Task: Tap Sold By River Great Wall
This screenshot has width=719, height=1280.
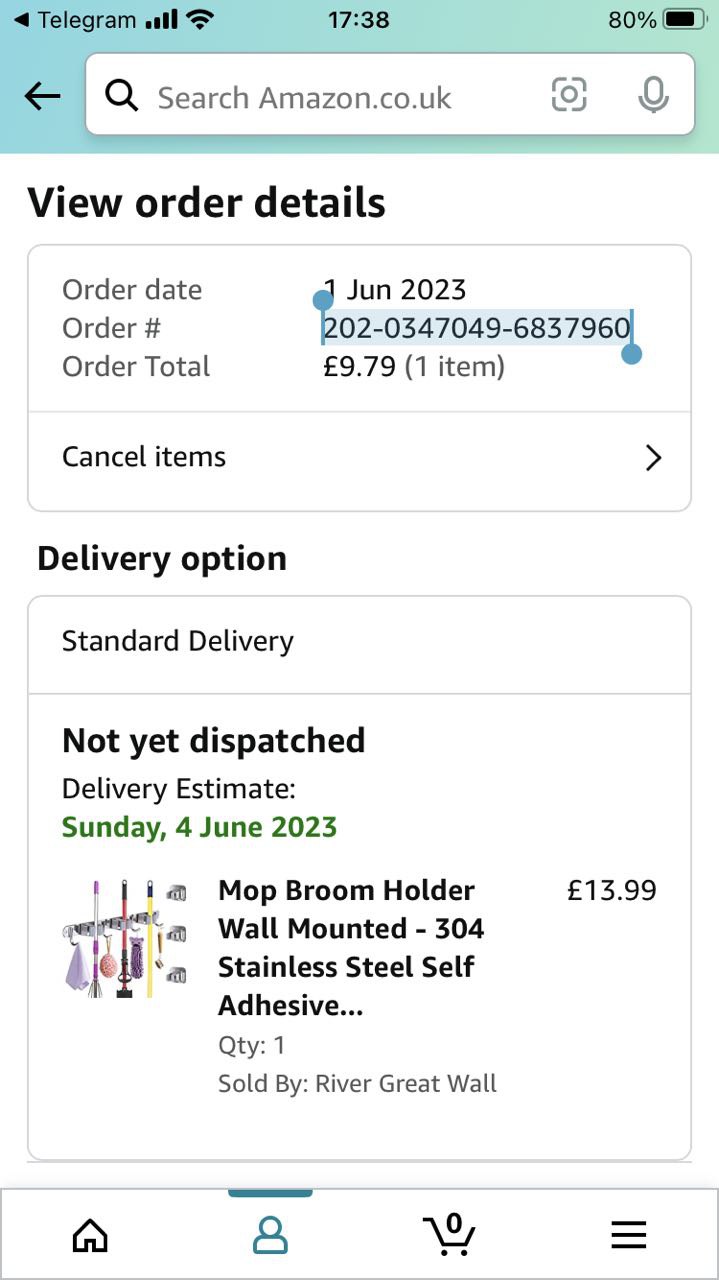Action: 357,1083
